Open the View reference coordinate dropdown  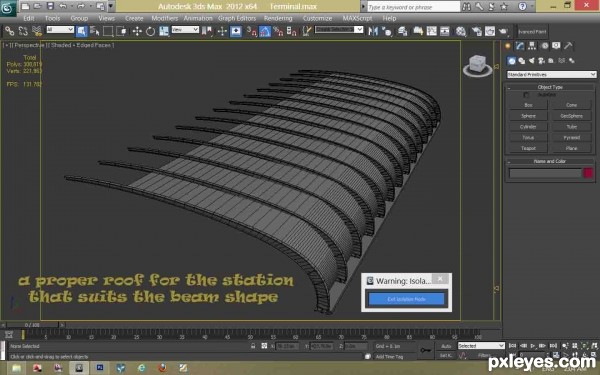185,29
